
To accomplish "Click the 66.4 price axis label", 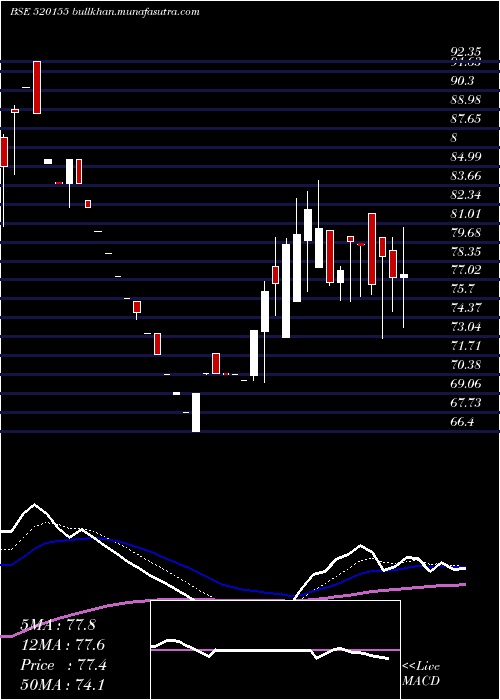I will tap(462, 421).
